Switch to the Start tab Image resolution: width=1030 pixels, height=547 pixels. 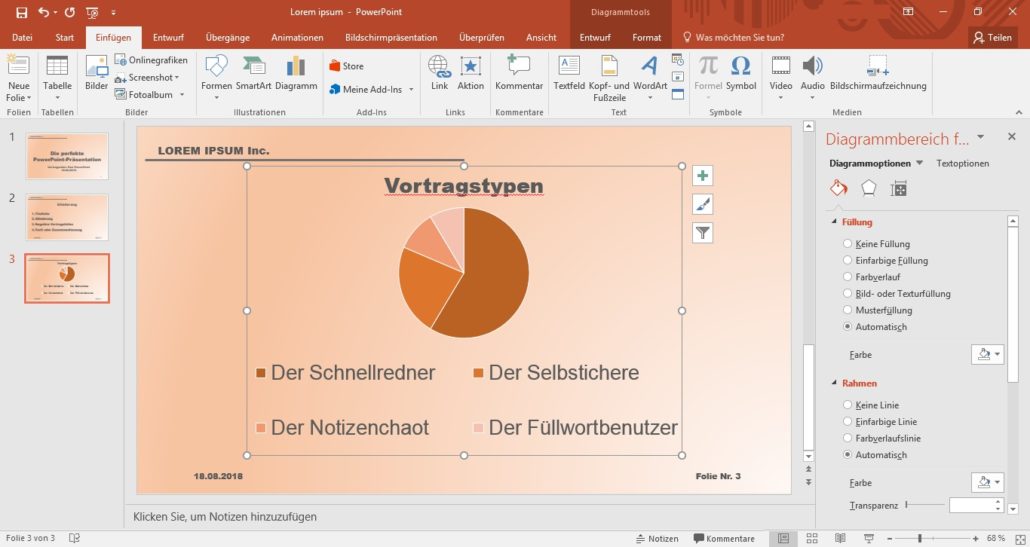tap(64, 37)
